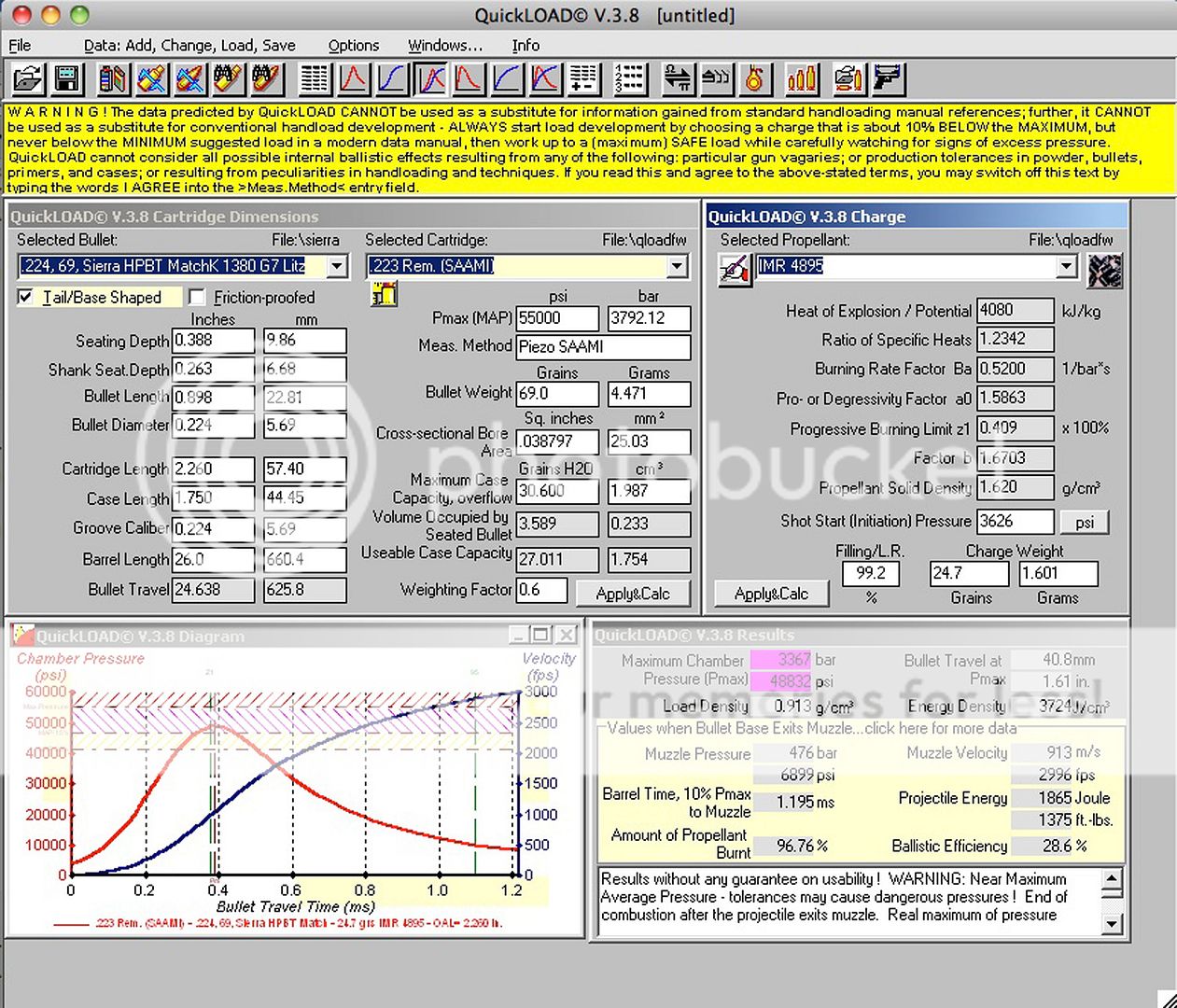The image size is (1177, 1008).
Task: Click the '96.76 %' propellant burnt value
Action: click(x=802, y=846)
